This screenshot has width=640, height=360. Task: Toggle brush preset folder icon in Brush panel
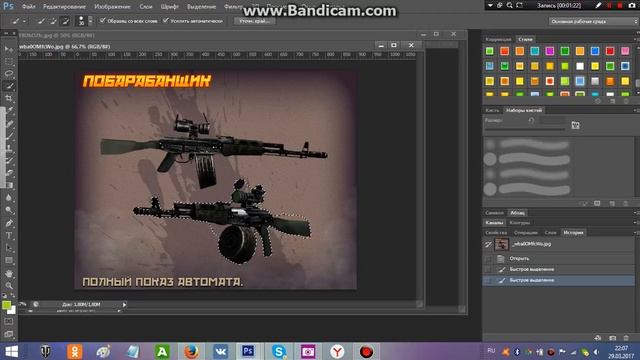pos(576,125)
